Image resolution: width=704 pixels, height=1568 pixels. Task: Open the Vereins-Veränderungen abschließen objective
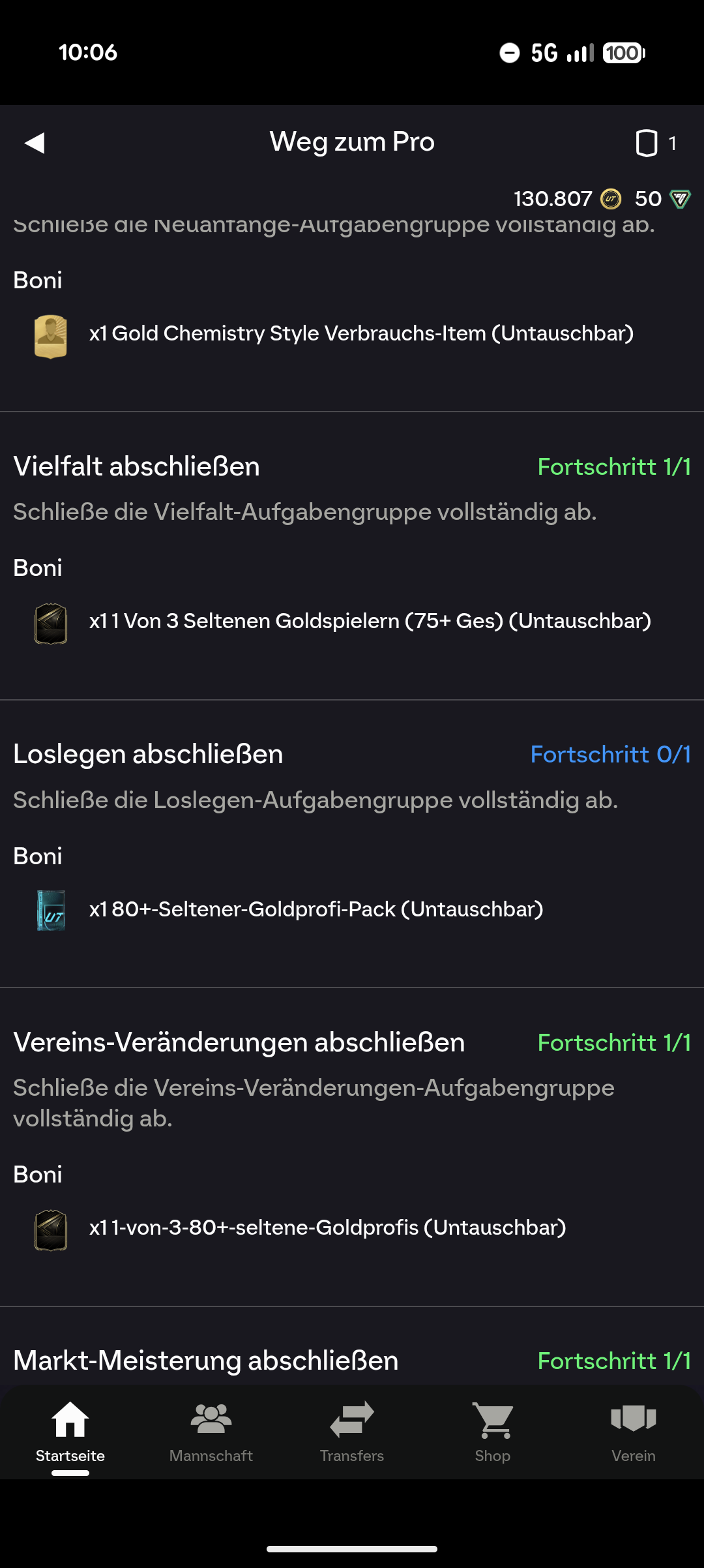[239, 1042]
